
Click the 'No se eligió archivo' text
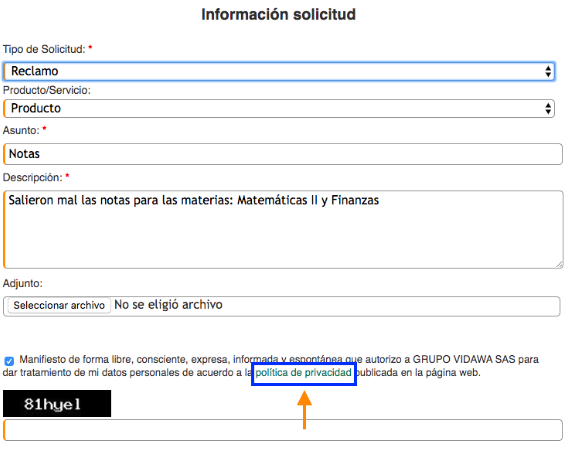[x=168, y=305]
